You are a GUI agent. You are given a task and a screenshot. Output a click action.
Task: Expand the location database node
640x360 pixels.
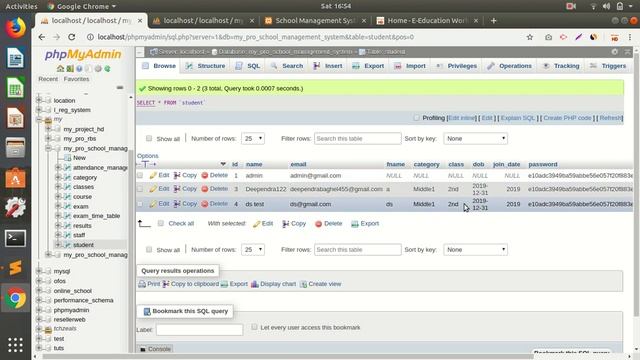pyautogui.click(x=39, y=100)
